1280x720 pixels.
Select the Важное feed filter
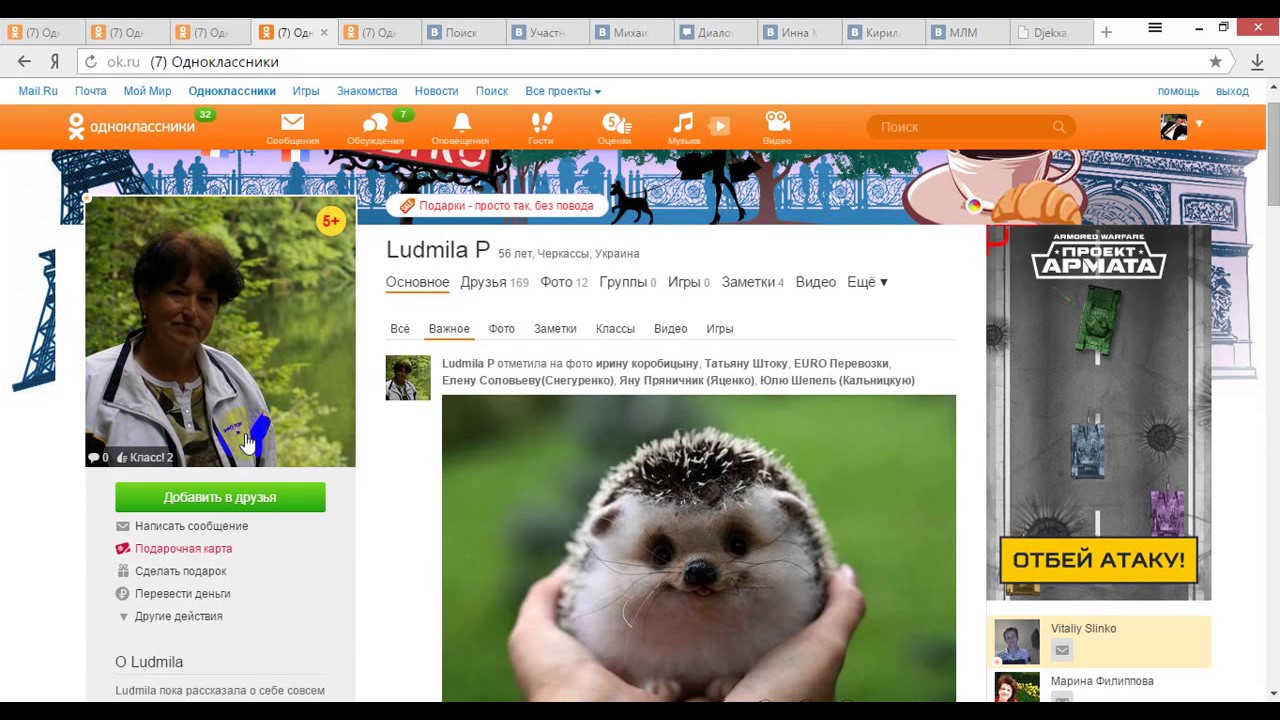pyautogui.click(x=449, y=329)
